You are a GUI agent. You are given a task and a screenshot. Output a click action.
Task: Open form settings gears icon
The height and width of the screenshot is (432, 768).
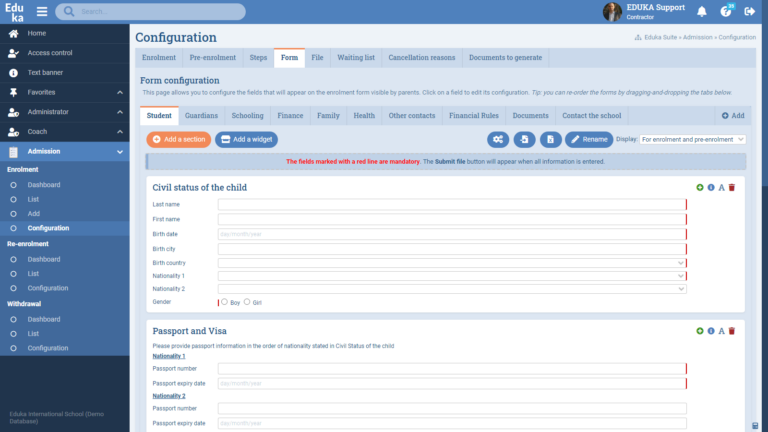(498, 139)
